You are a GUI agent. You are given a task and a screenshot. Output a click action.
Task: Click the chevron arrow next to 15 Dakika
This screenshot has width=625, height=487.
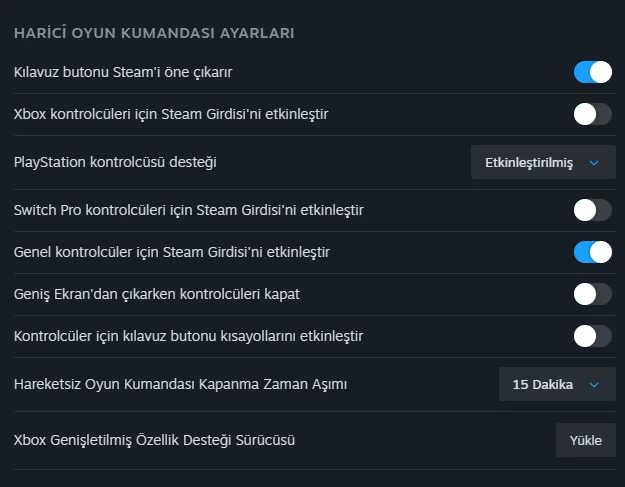[x=594, y=384]
